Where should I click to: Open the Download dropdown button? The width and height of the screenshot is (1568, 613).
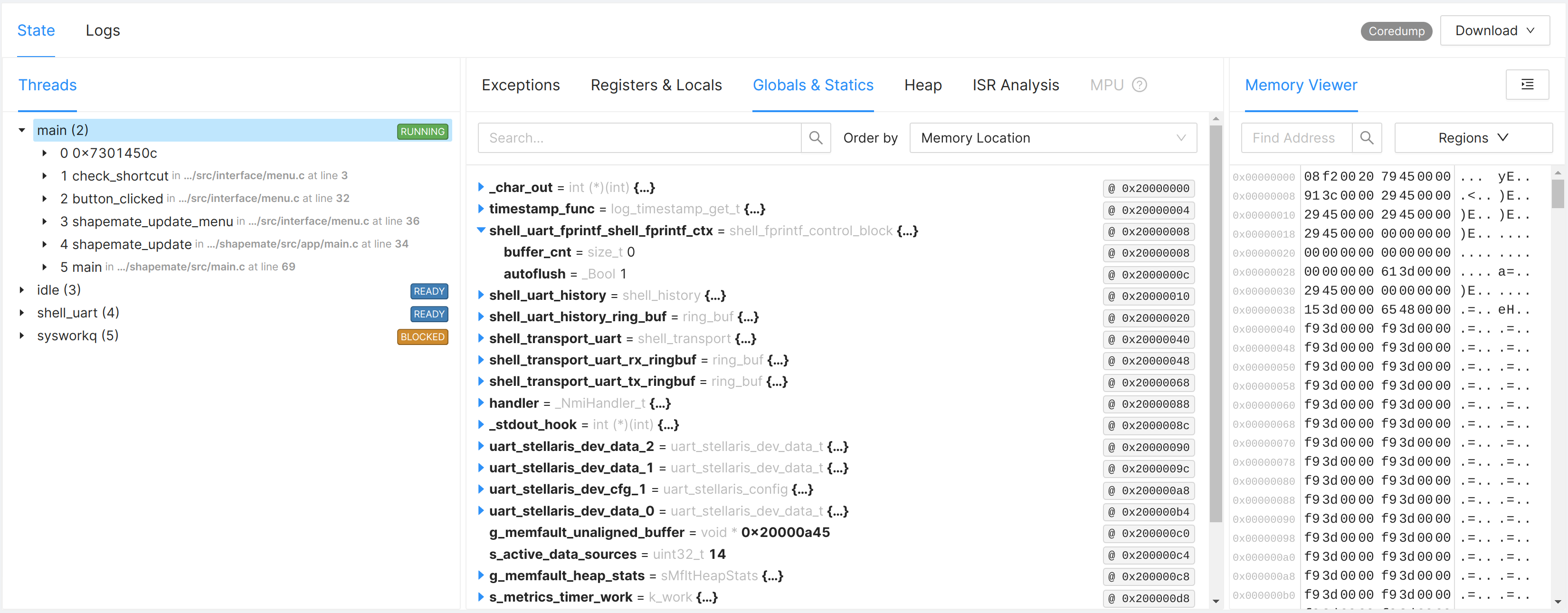coord(1494,31)
